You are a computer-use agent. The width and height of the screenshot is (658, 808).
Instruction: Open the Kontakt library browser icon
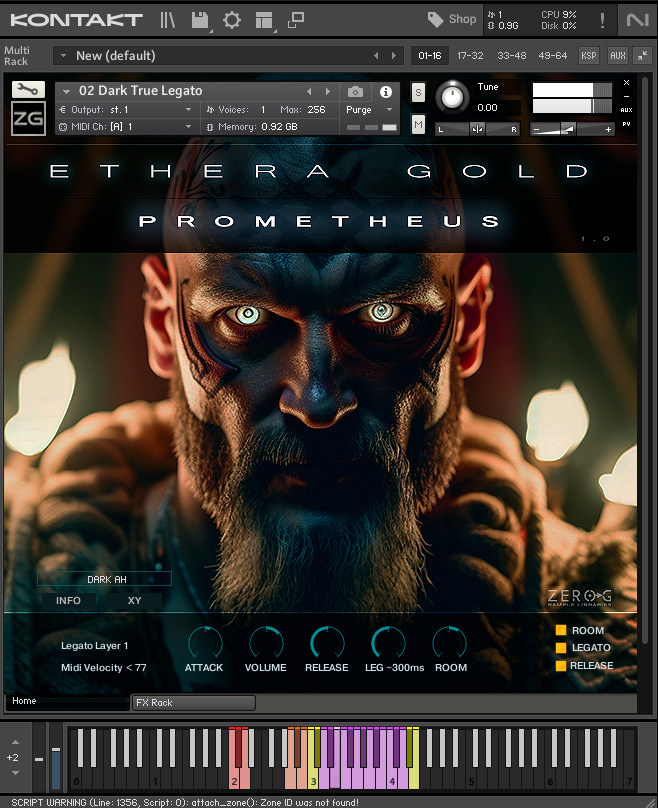[x=168, y=19]
